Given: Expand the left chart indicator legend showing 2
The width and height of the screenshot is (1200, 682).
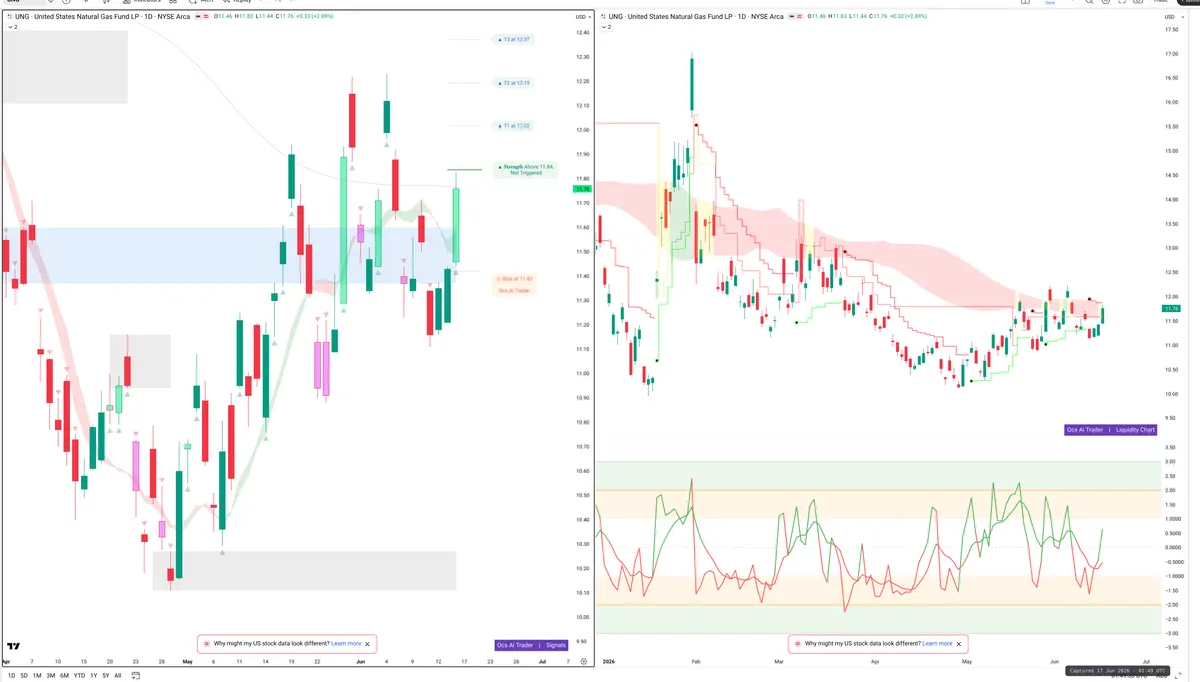Looking at the screenshot, I should pyautogui.click(x=12, y=27).
